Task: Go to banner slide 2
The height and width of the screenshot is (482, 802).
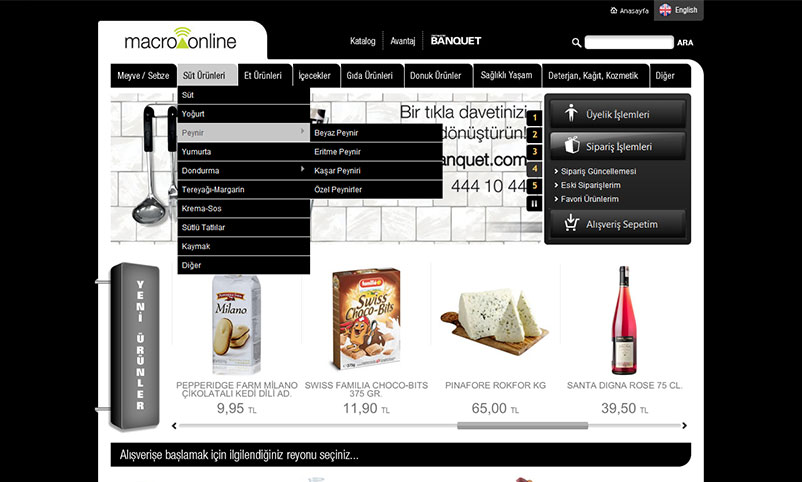Action: pos(534,135)
